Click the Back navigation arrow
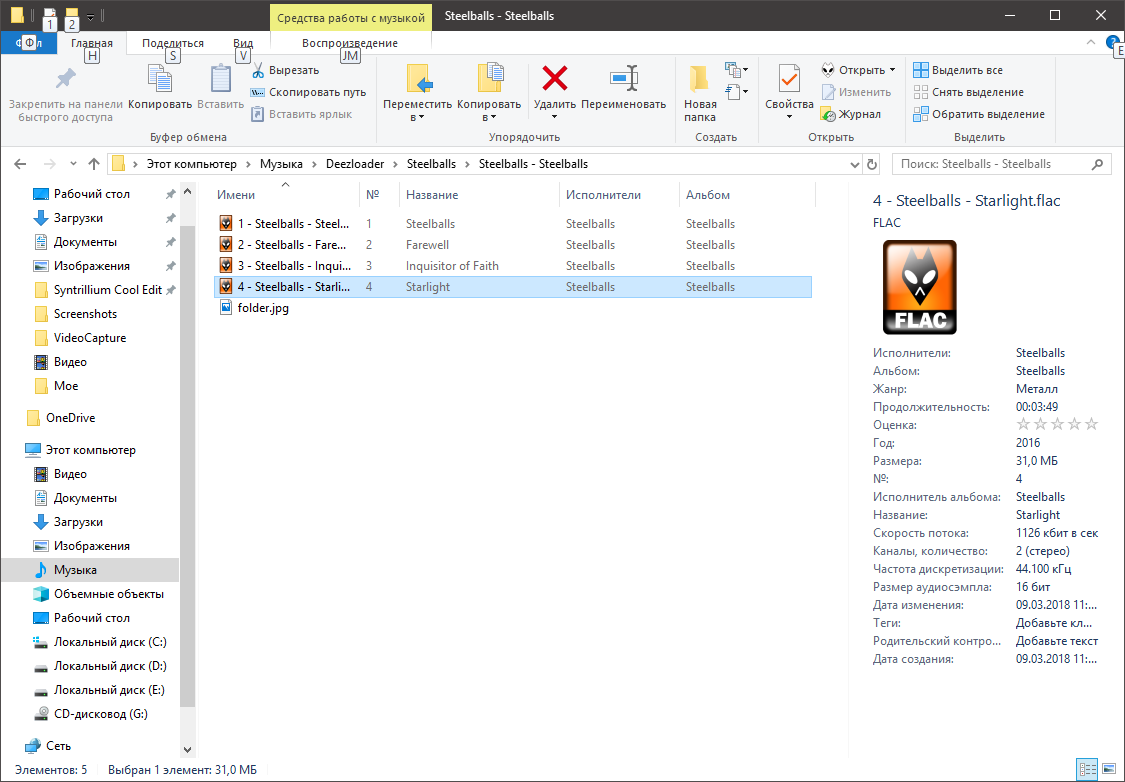 pos(21,164)
